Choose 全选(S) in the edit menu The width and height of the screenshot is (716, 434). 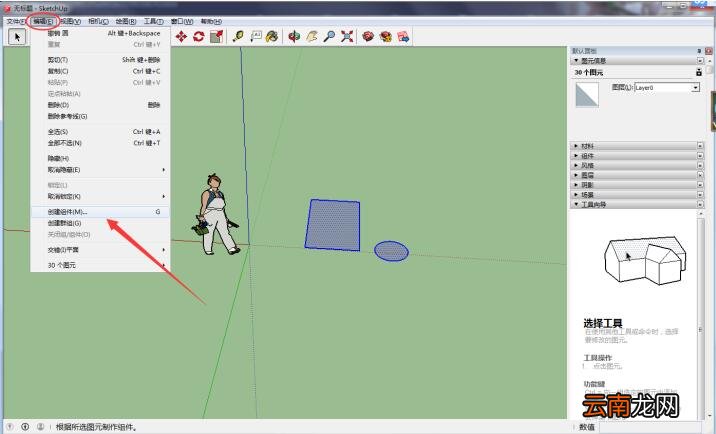(100, 132)
